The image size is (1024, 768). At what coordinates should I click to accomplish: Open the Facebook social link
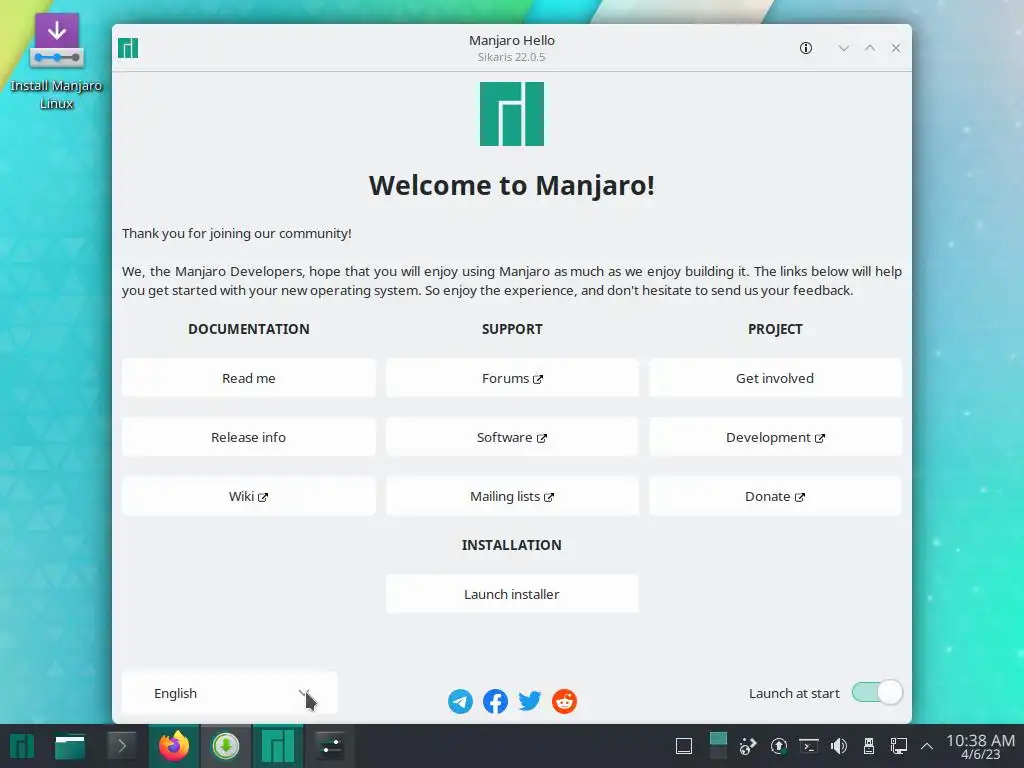tap(495, 701)
